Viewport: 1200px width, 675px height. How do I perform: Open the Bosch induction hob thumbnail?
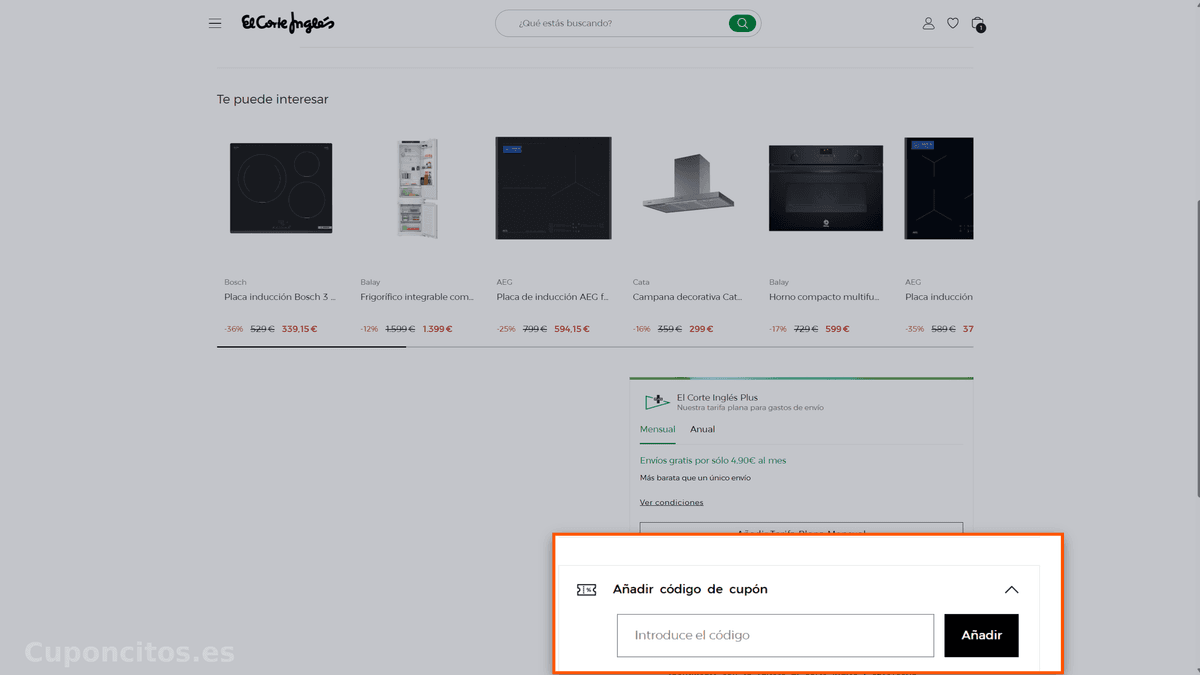coord(281,188)
